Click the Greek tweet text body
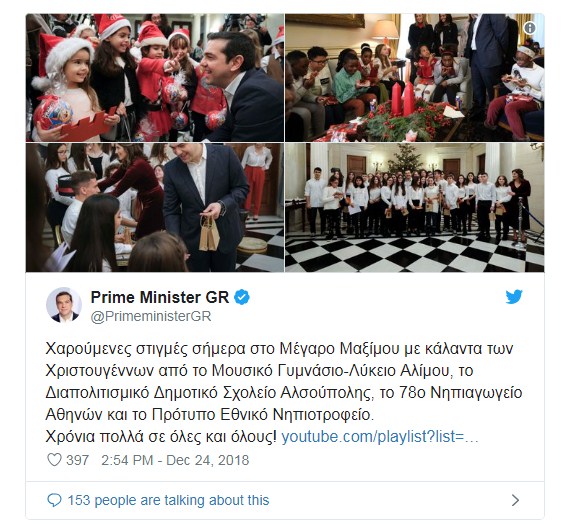Image resolution: width=565 pixels, height=530 pixels. click(284, 392)
